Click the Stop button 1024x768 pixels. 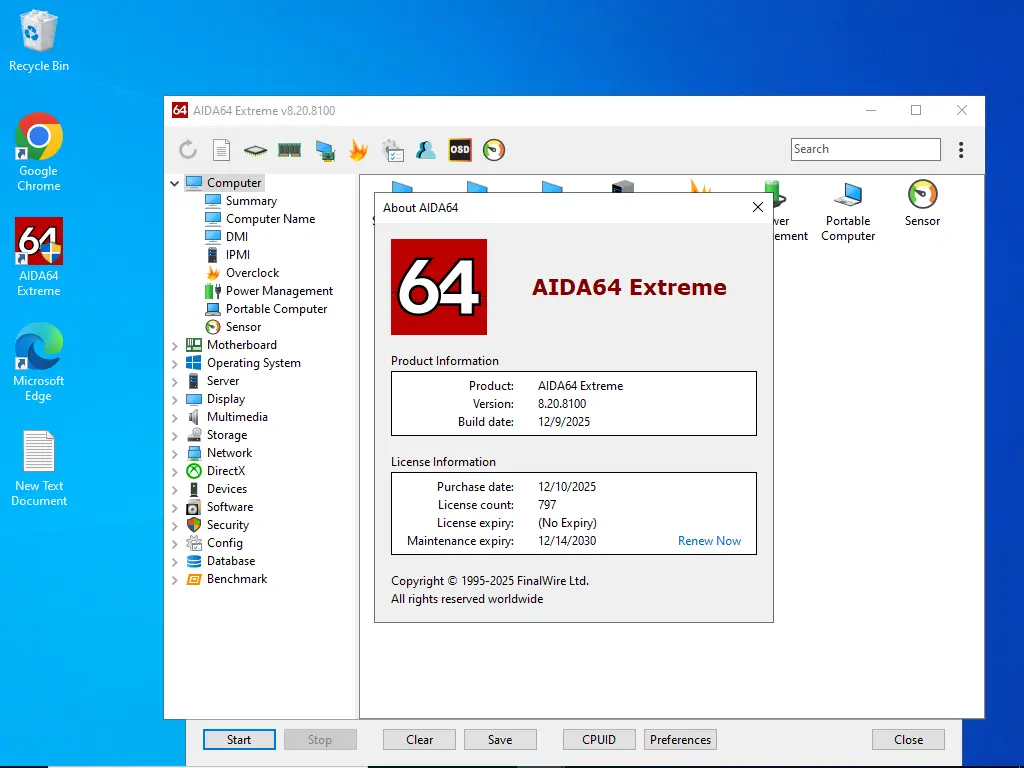click(320, 740)
